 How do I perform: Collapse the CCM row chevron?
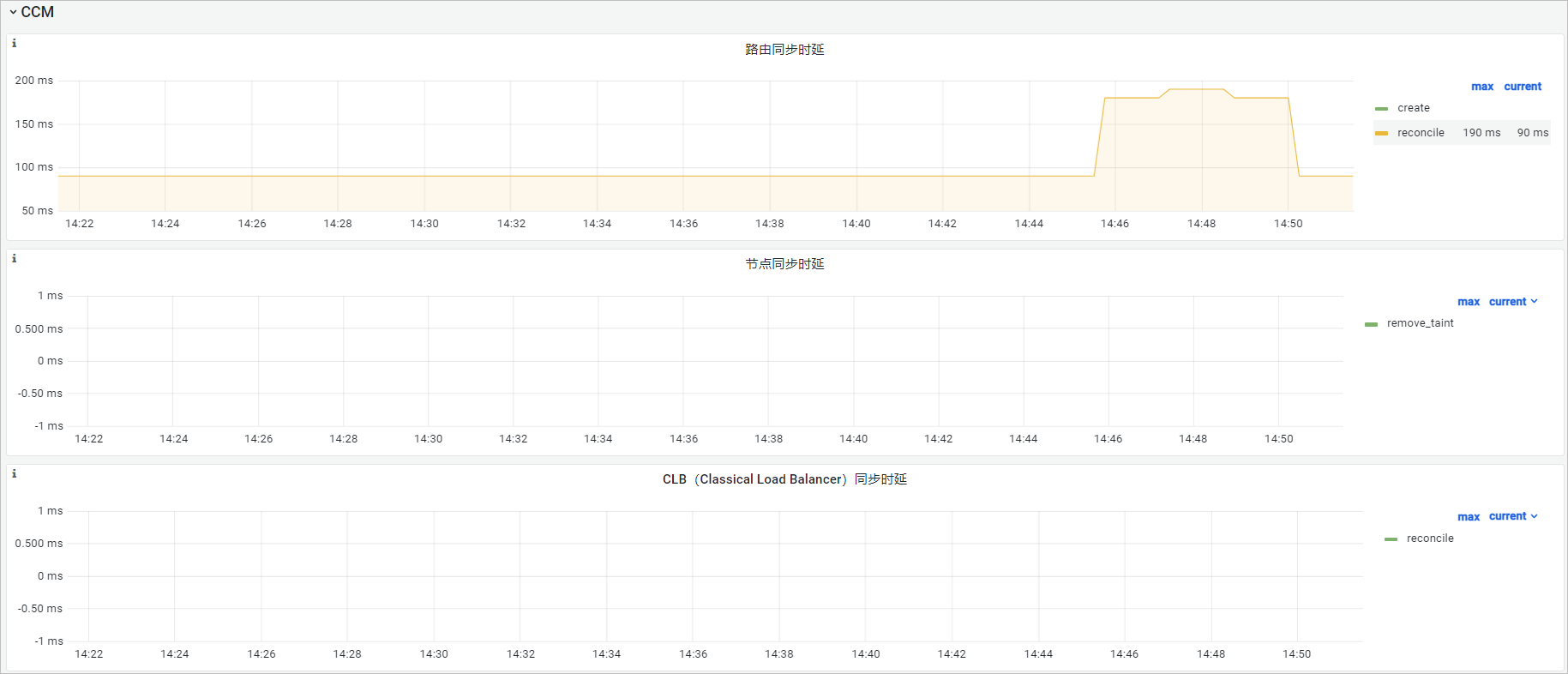13,12
